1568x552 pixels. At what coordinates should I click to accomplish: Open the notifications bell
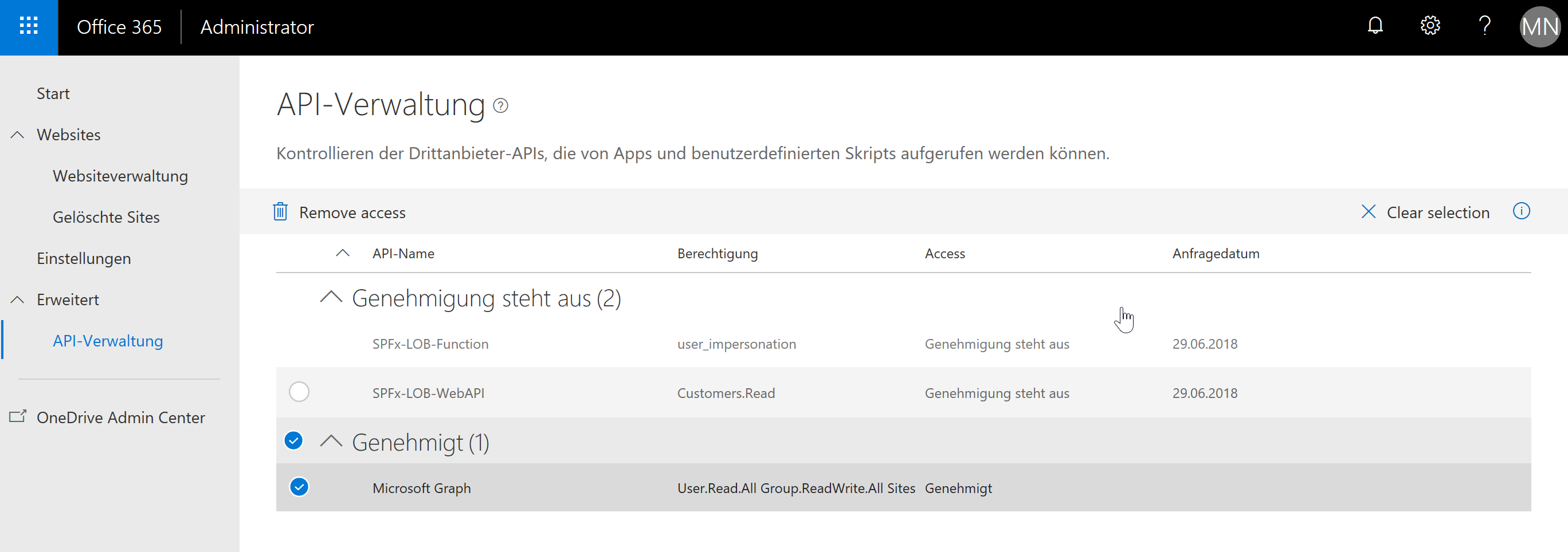1375,26
